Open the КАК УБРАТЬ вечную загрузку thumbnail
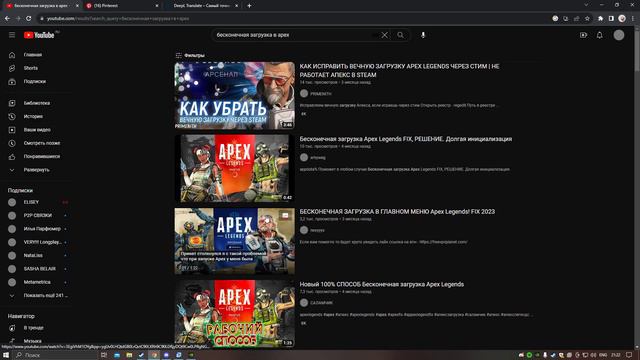The width and height of the screenshot is (640, 360). pyautogui.click(x=234, y=96)
